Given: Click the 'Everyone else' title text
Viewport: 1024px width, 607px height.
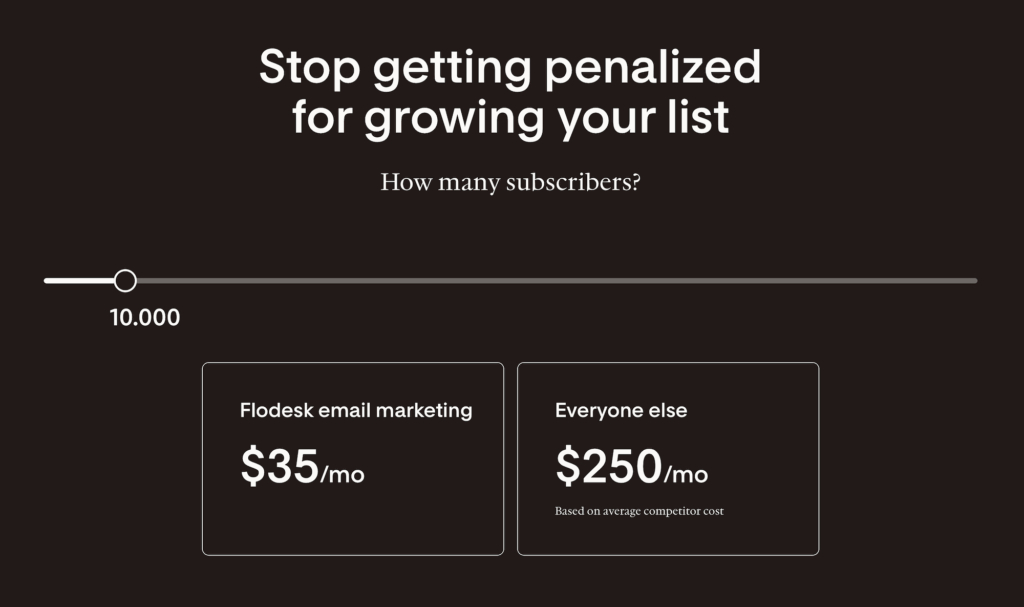Looking at the screenshot, I should tap(621, 410).
